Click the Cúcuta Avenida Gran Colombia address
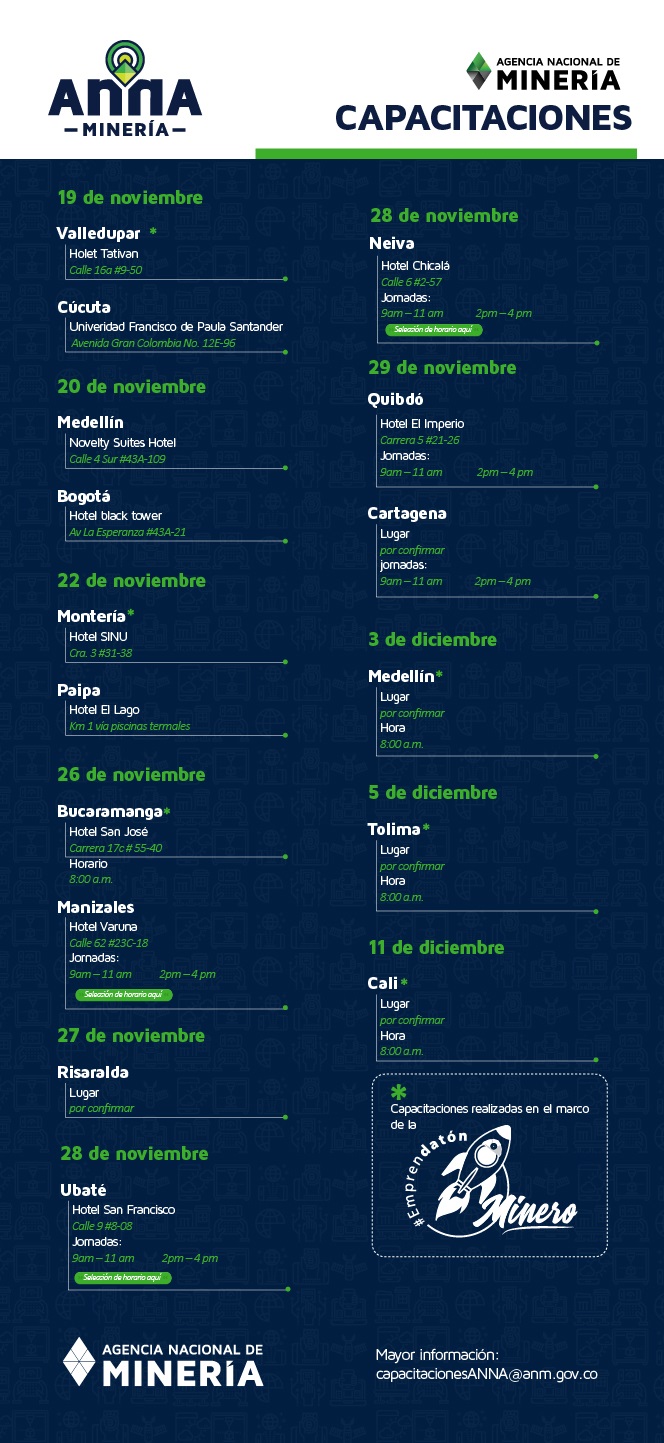 (153, 343)
